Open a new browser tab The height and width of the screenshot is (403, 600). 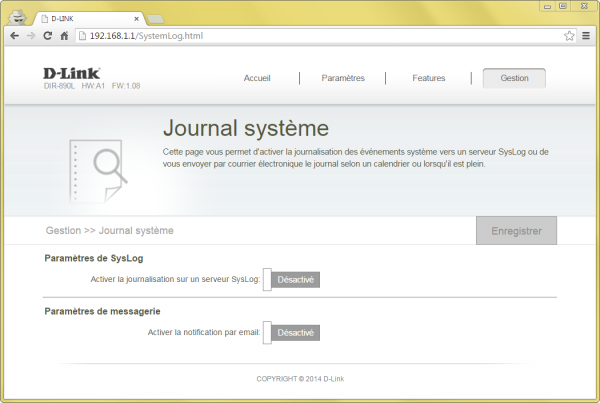[x=156, y=18]
